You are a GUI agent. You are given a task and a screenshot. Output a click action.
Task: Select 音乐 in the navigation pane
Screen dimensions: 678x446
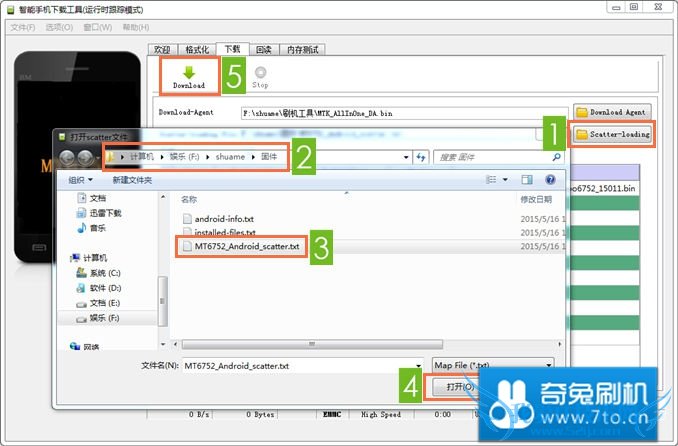pyautogui.click(x=92, y=228)
